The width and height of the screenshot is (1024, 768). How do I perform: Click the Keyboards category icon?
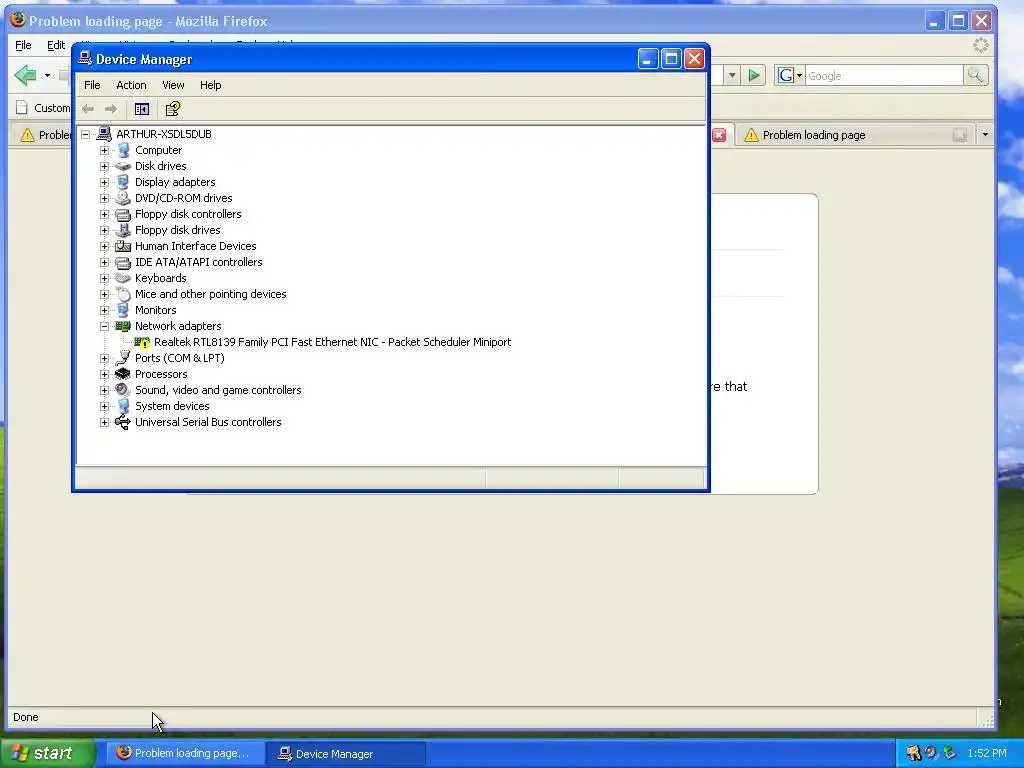pyautogui.click(x=123, y=278)
